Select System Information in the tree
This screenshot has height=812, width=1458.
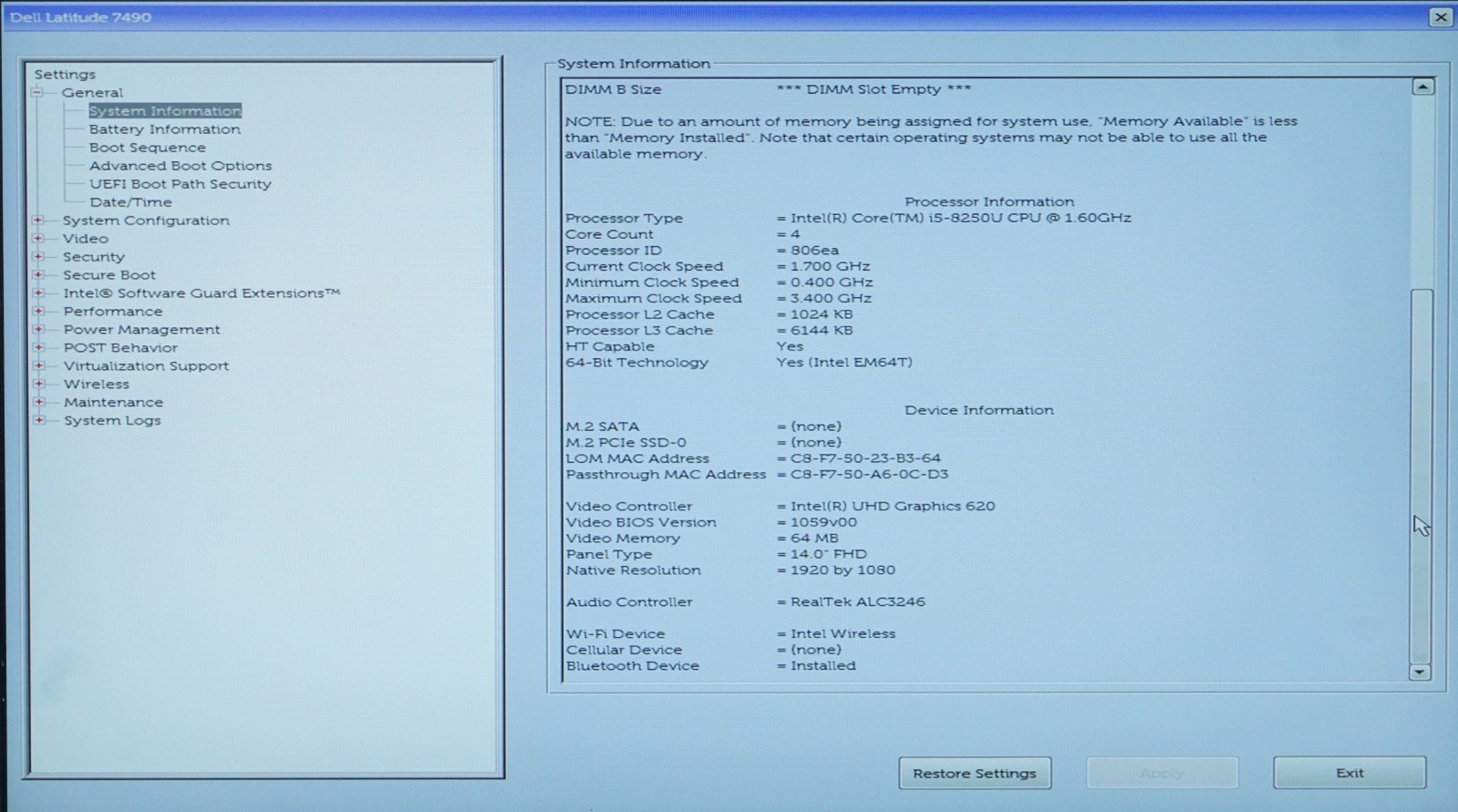pos(165,110)
